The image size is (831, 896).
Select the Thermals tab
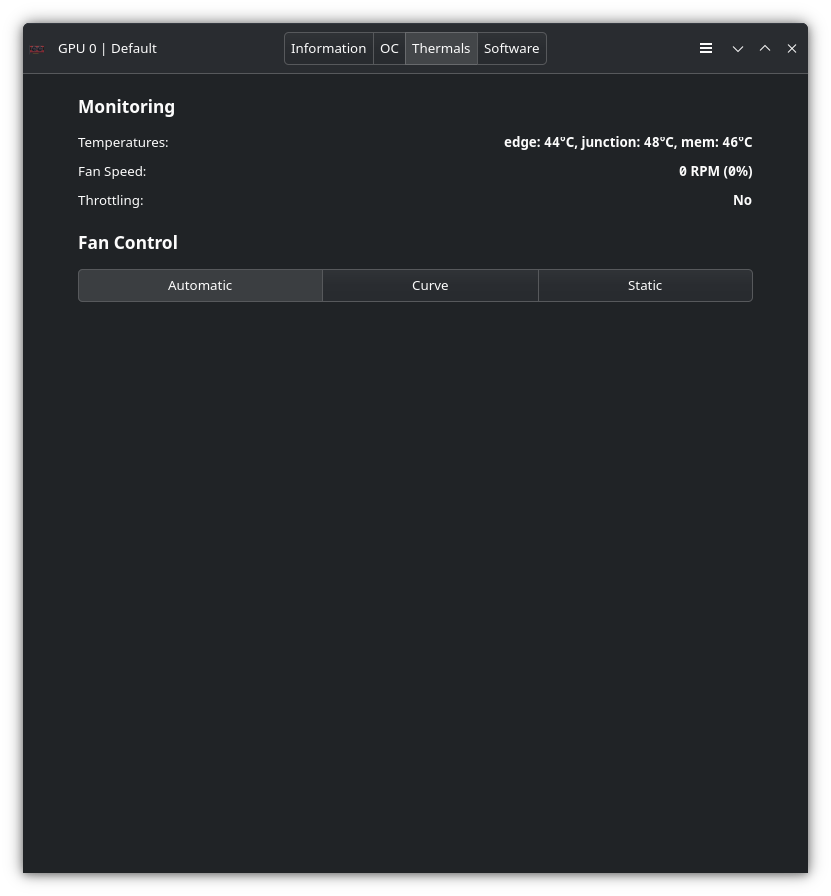[441, 48]
